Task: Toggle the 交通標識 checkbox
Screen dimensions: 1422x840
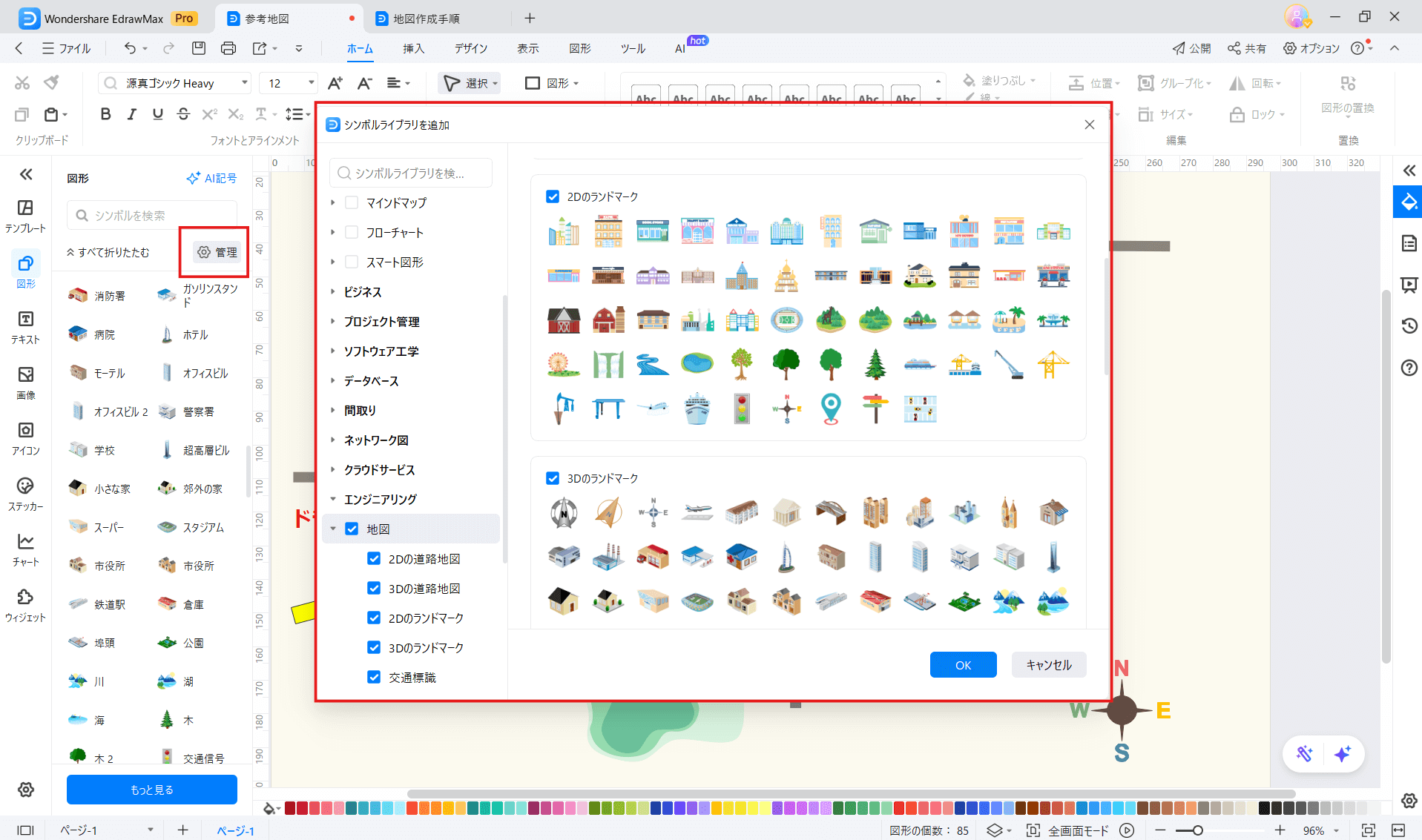Action: (x=374, y=678)
